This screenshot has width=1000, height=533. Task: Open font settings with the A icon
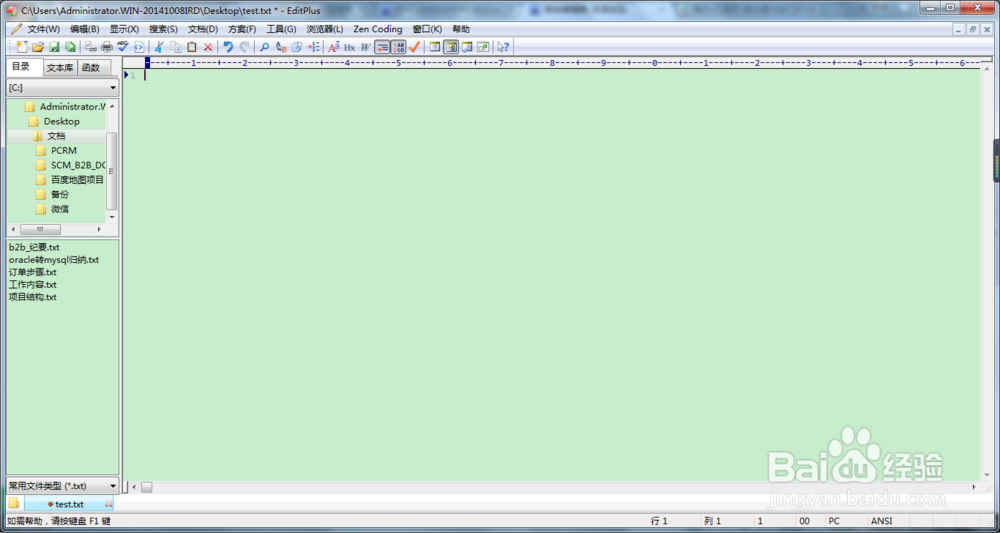334,47
